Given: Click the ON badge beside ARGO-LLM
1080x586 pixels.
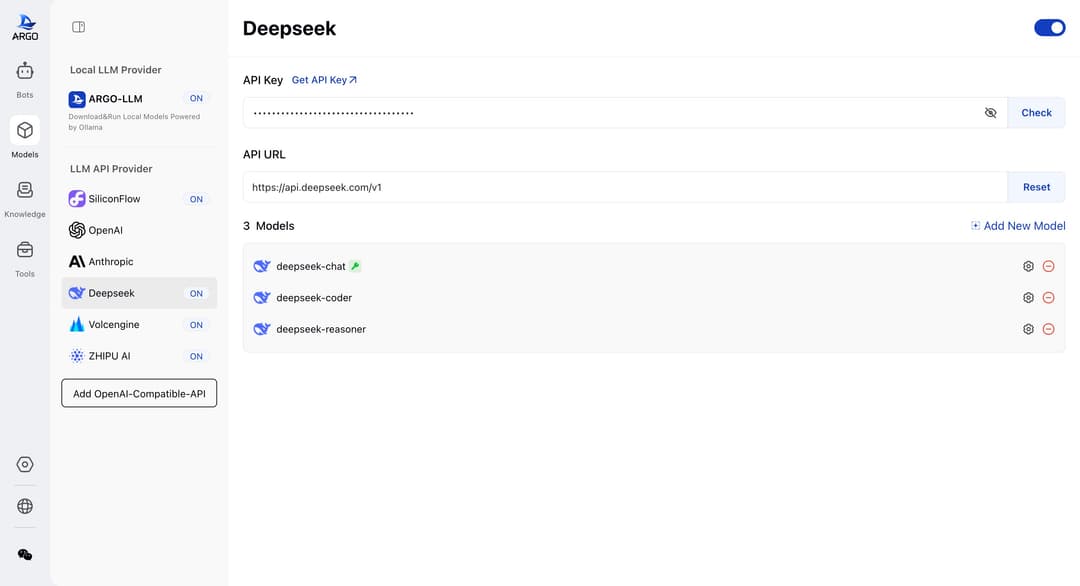Looking at the screenshot, I should pyautogui.click(x=196, y=98).
